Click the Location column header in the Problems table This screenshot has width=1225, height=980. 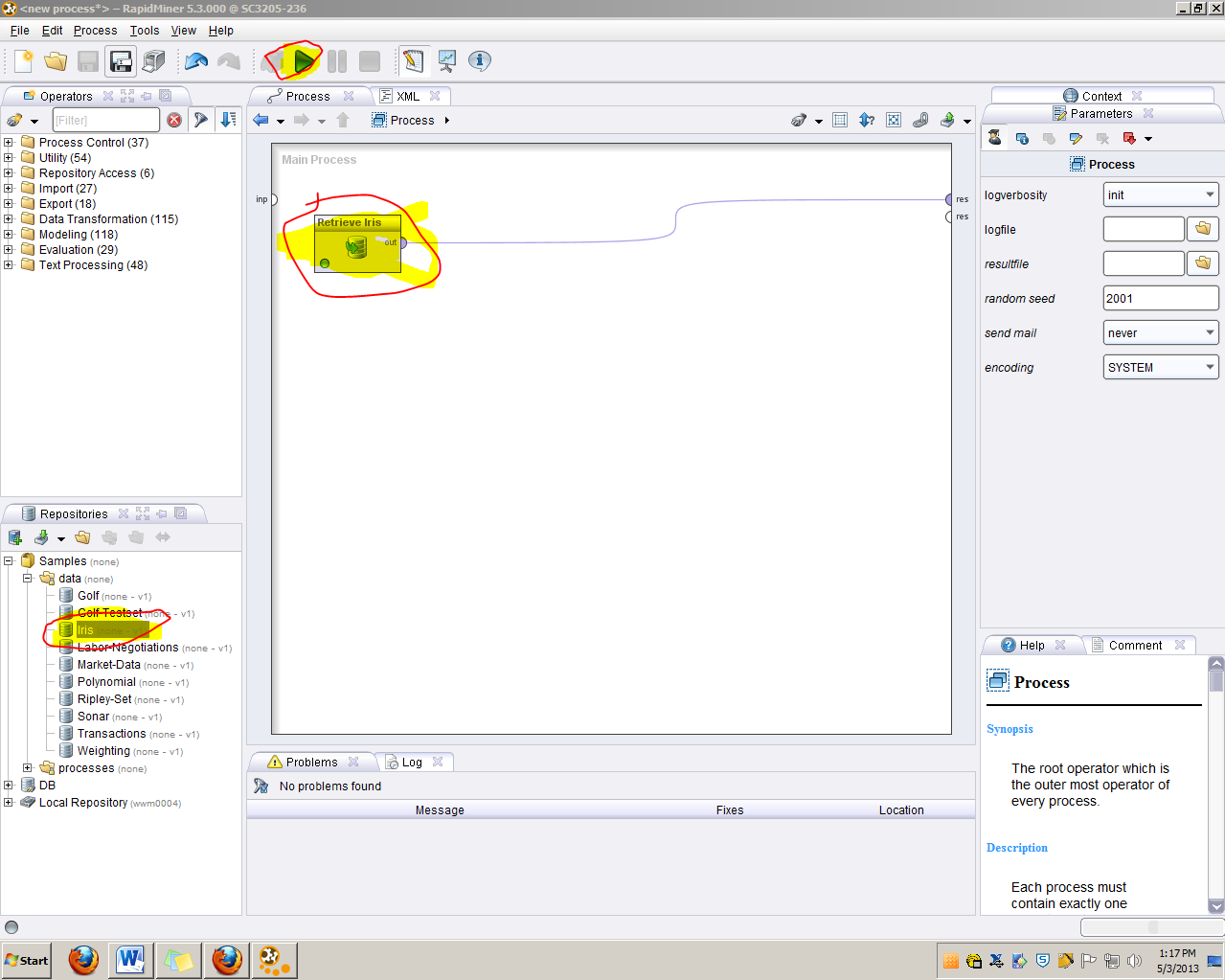(901, 809)
